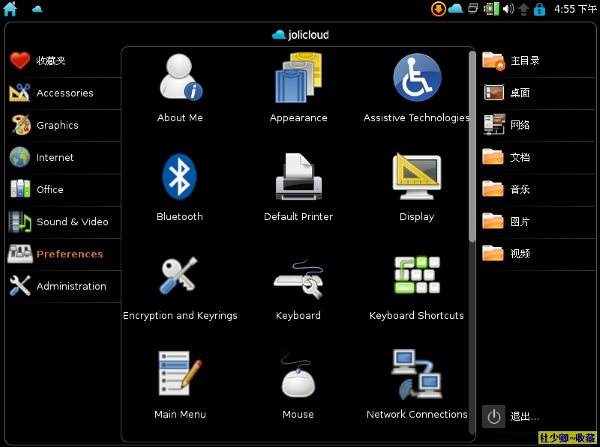The height and width of the screenshot is (447, 600).
Task: Click the preferences list scrollbar
Action: tap(472, 146)
